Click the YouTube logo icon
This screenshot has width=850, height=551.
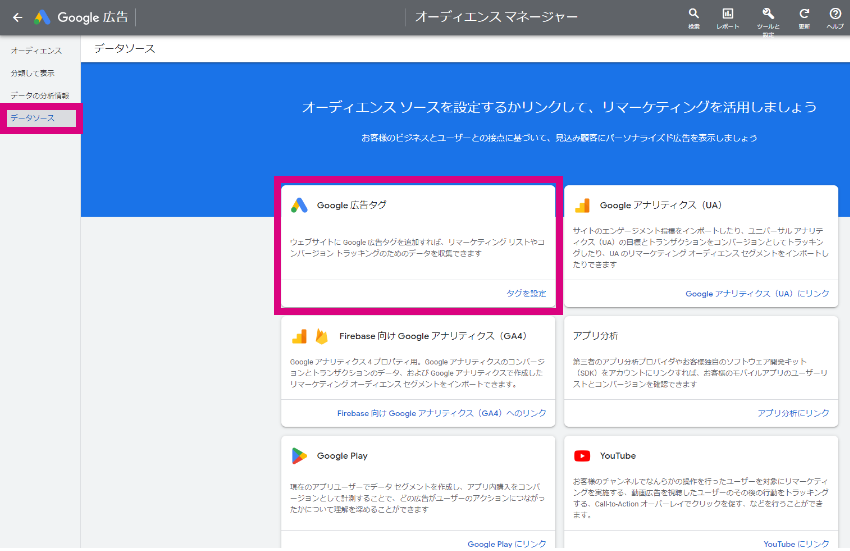coord(582,456)
